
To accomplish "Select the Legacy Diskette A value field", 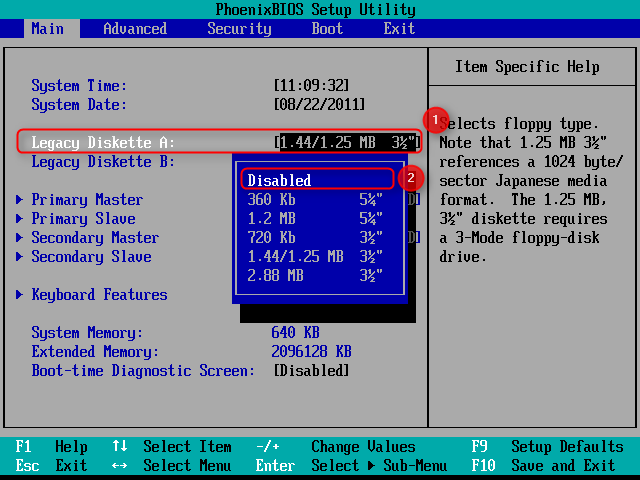I will pos(347,142).
